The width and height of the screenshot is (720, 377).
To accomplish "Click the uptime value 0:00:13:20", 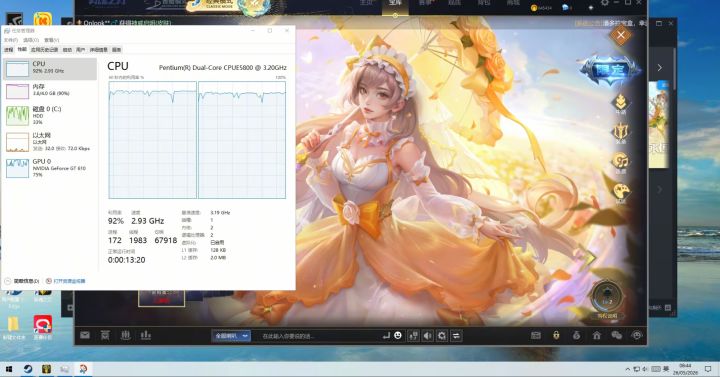I will coord(126,260).
